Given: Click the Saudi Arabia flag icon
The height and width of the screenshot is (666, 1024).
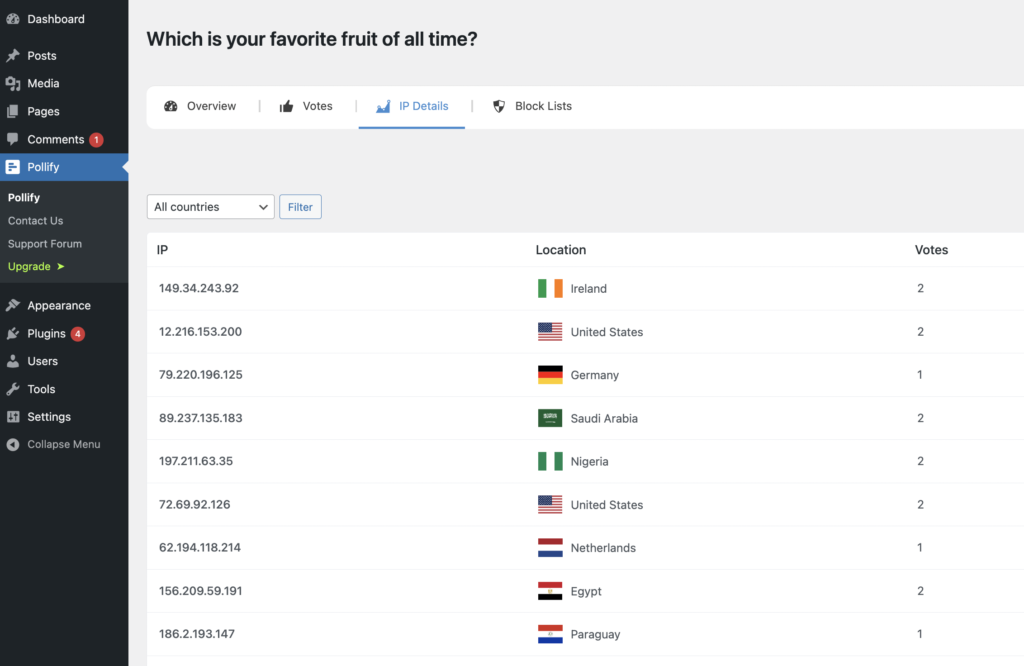Looking at the screenshot, I should pos(550,418).
